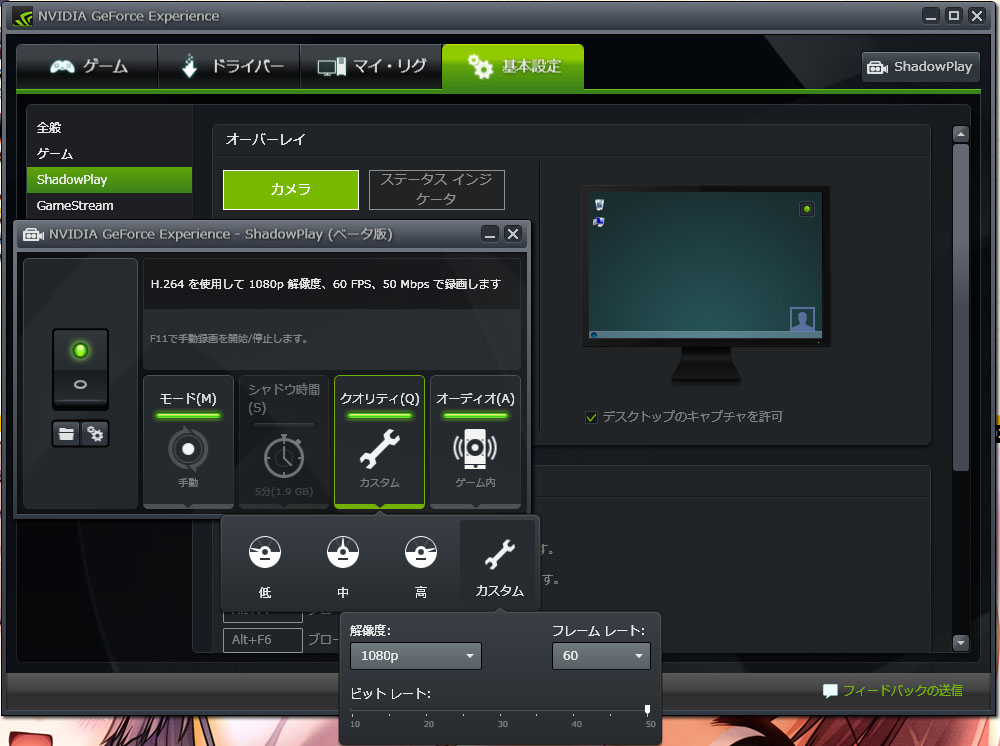This screenshot has height=746, width=1000.
Task: Click the クオリティ(Q) wrench icon
Action: click(379, 449)
